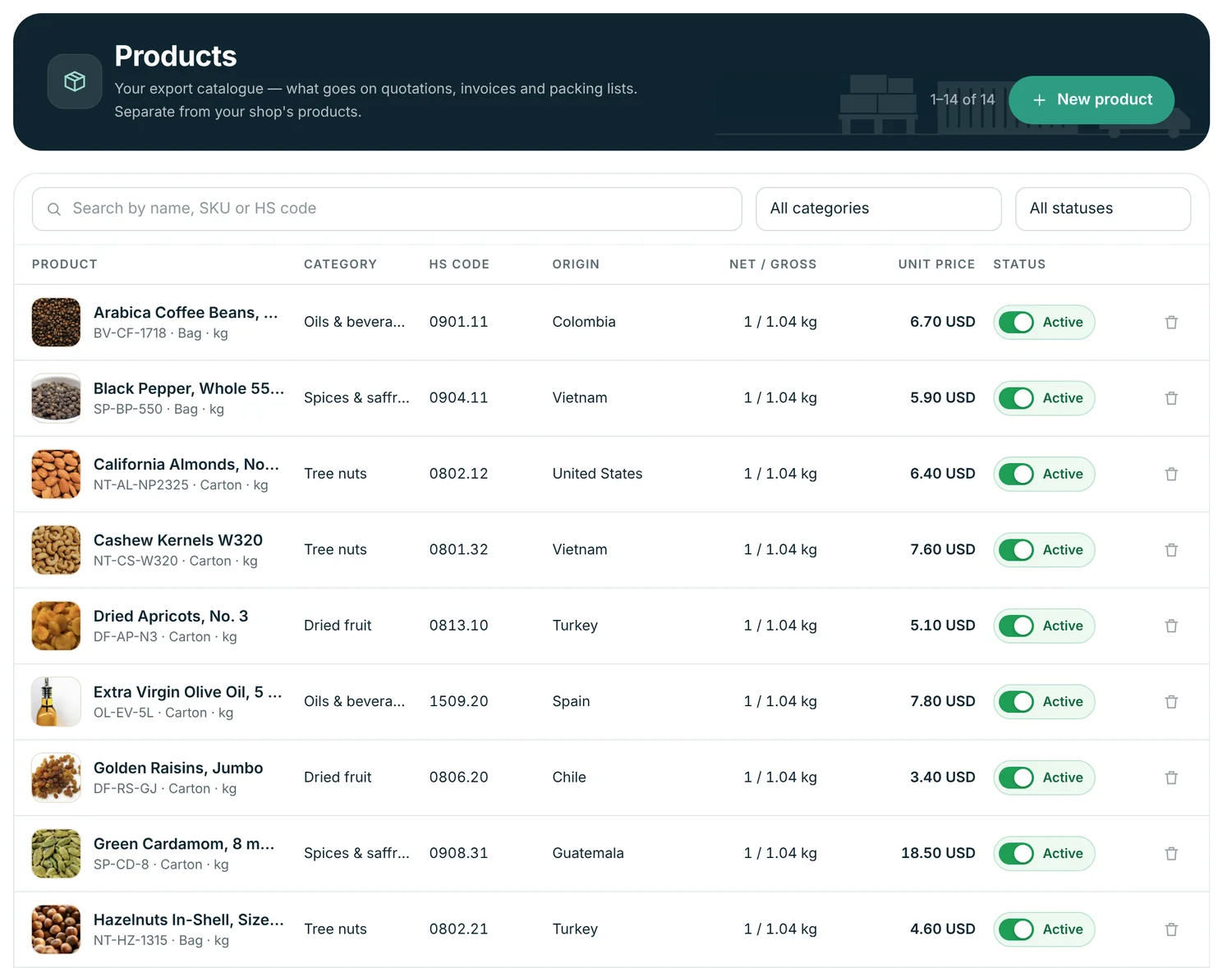
Task: Delete the Black Pepper product
Action: [x=1171, y=398]
